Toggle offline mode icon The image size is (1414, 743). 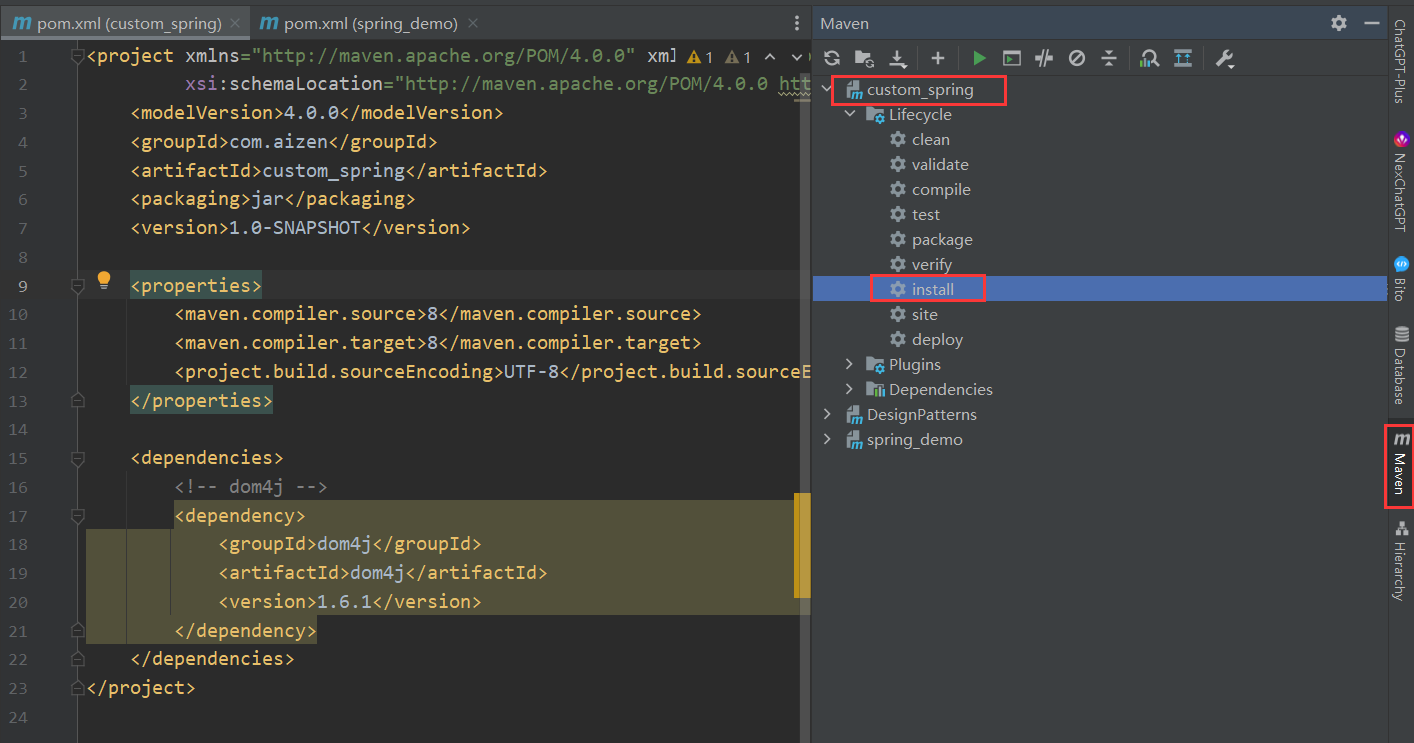pos(1044,59)
